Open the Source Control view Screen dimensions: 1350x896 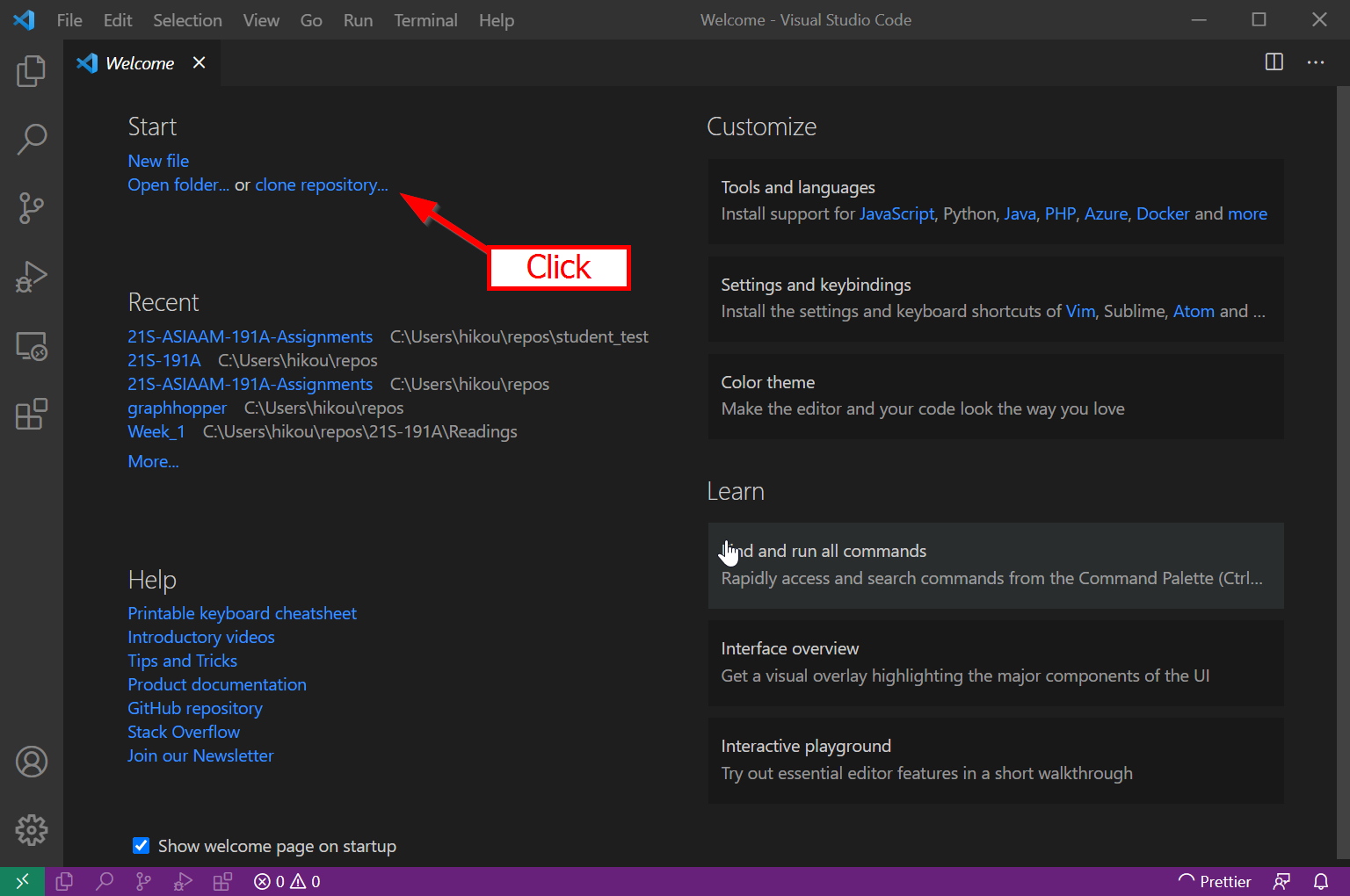point(32,208)
